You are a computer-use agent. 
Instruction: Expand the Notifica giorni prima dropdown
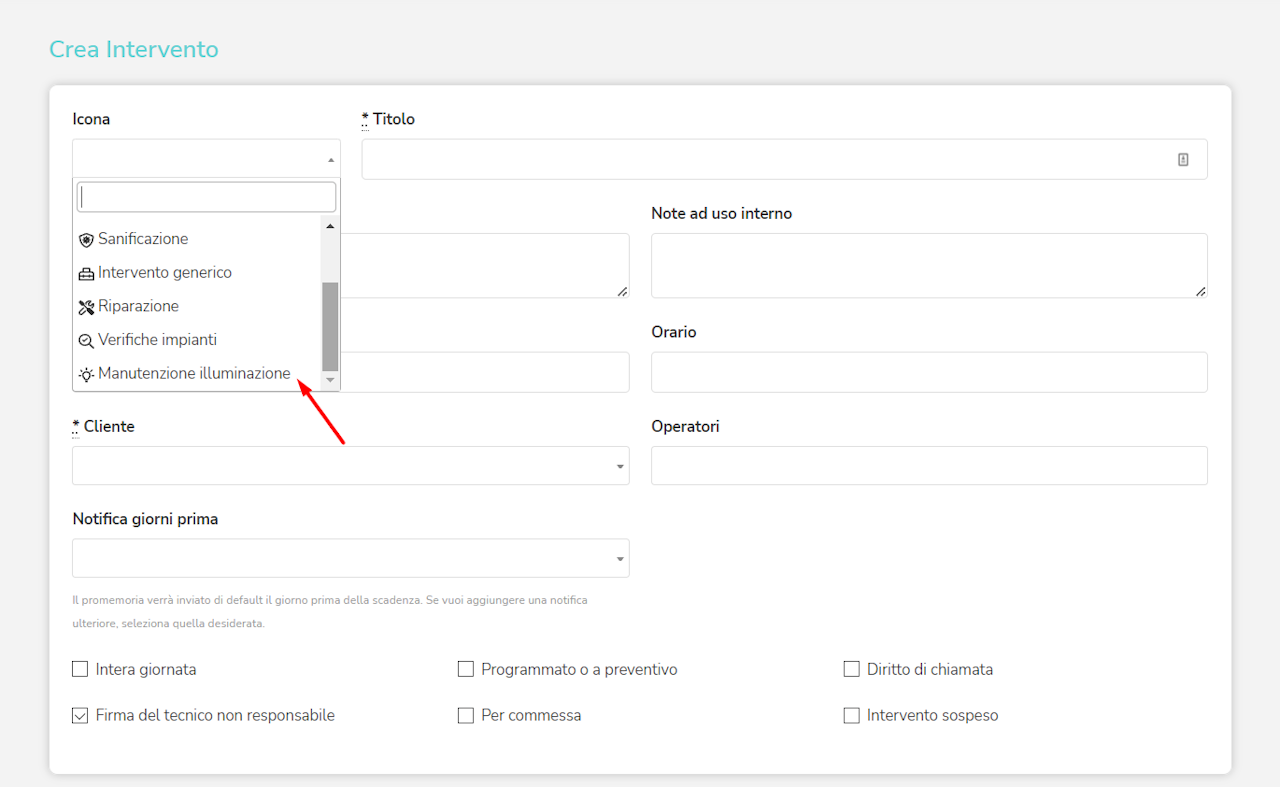click(350, 558)
